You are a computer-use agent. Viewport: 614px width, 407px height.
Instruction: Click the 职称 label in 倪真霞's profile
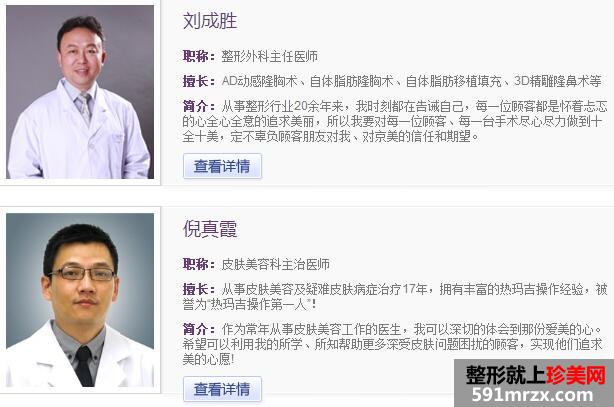tap(199, 264)
